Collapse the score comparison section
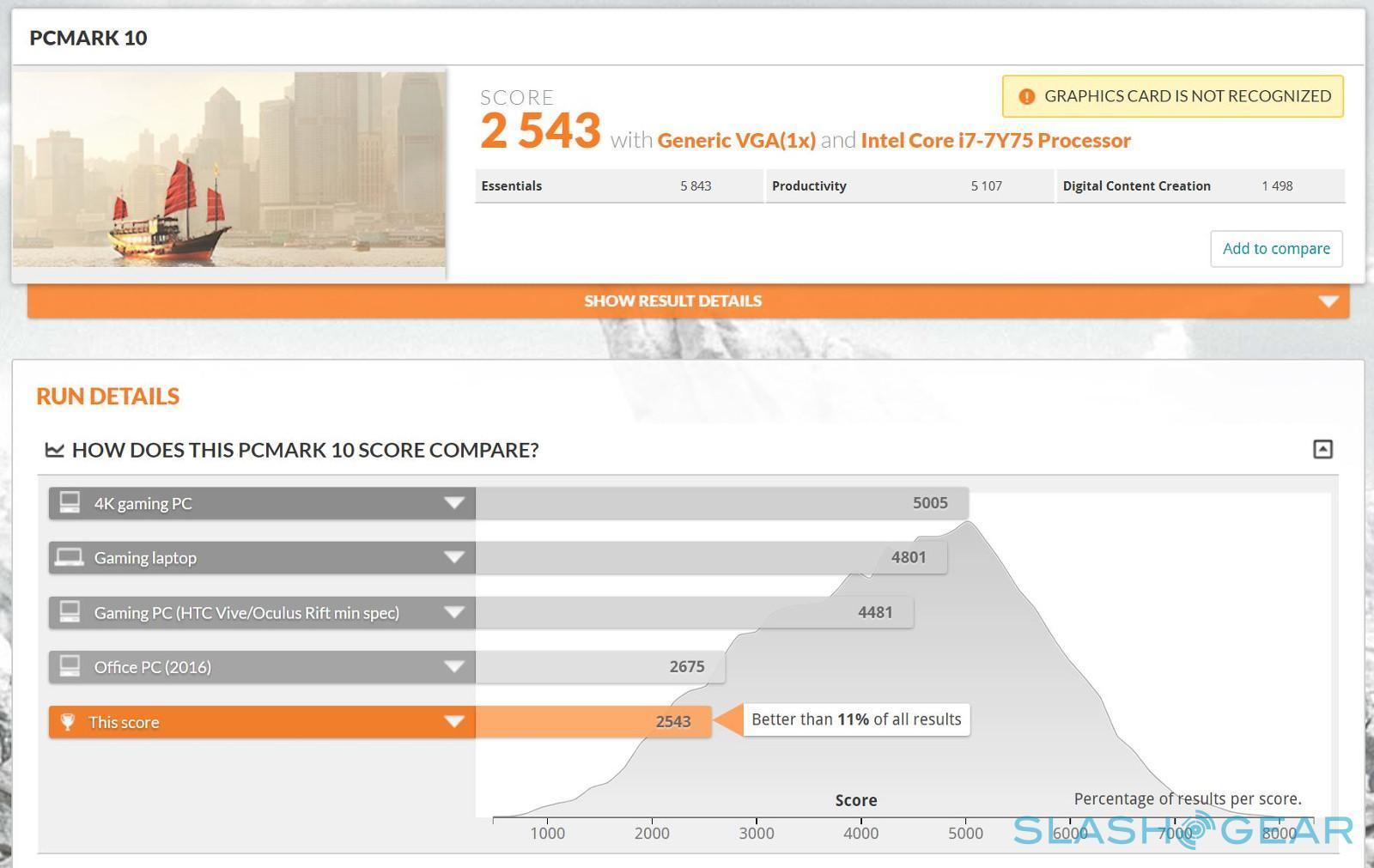This screenshot has height=868, width=1374. 1322,449
